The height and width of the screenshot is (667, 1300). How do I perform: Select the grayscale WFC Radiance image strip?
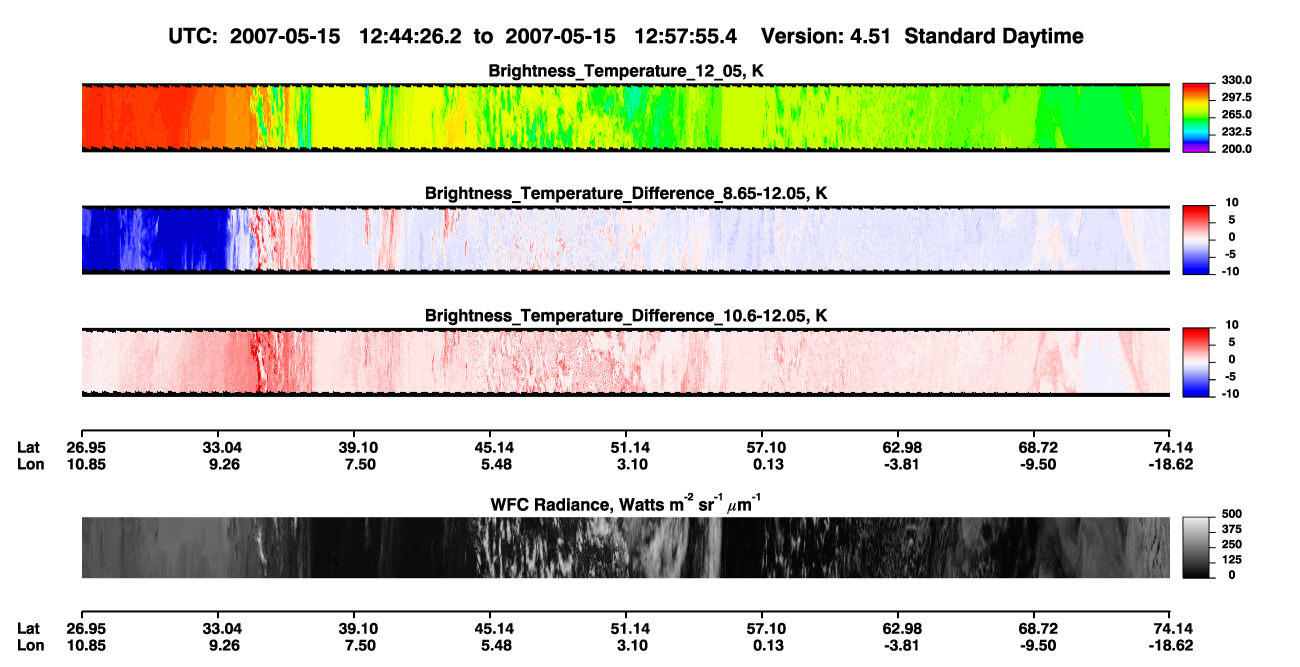coord(626,547)
